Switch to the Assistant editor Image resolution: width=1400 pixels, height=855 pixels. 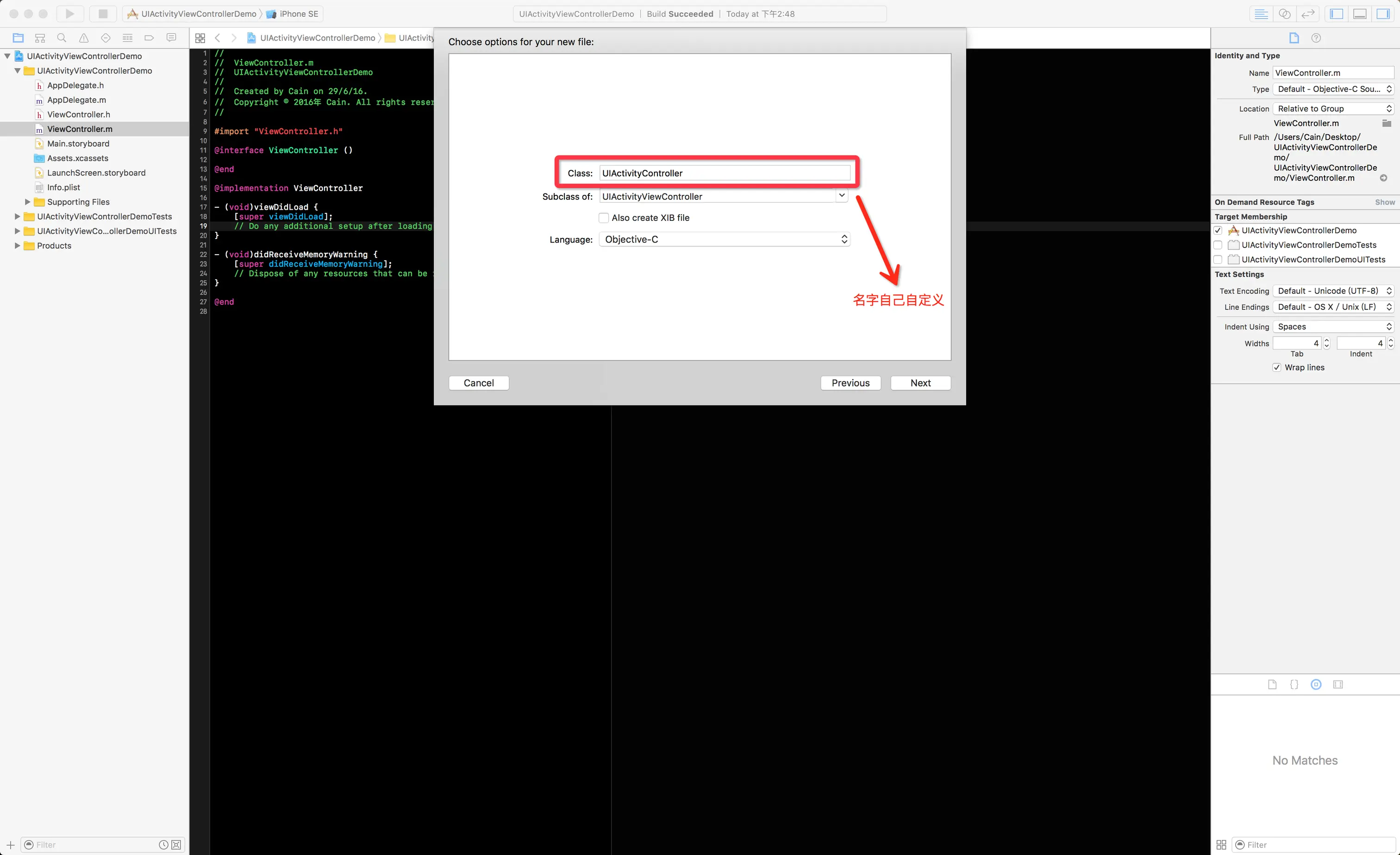pyautogui.click(x=1285, y=13)
